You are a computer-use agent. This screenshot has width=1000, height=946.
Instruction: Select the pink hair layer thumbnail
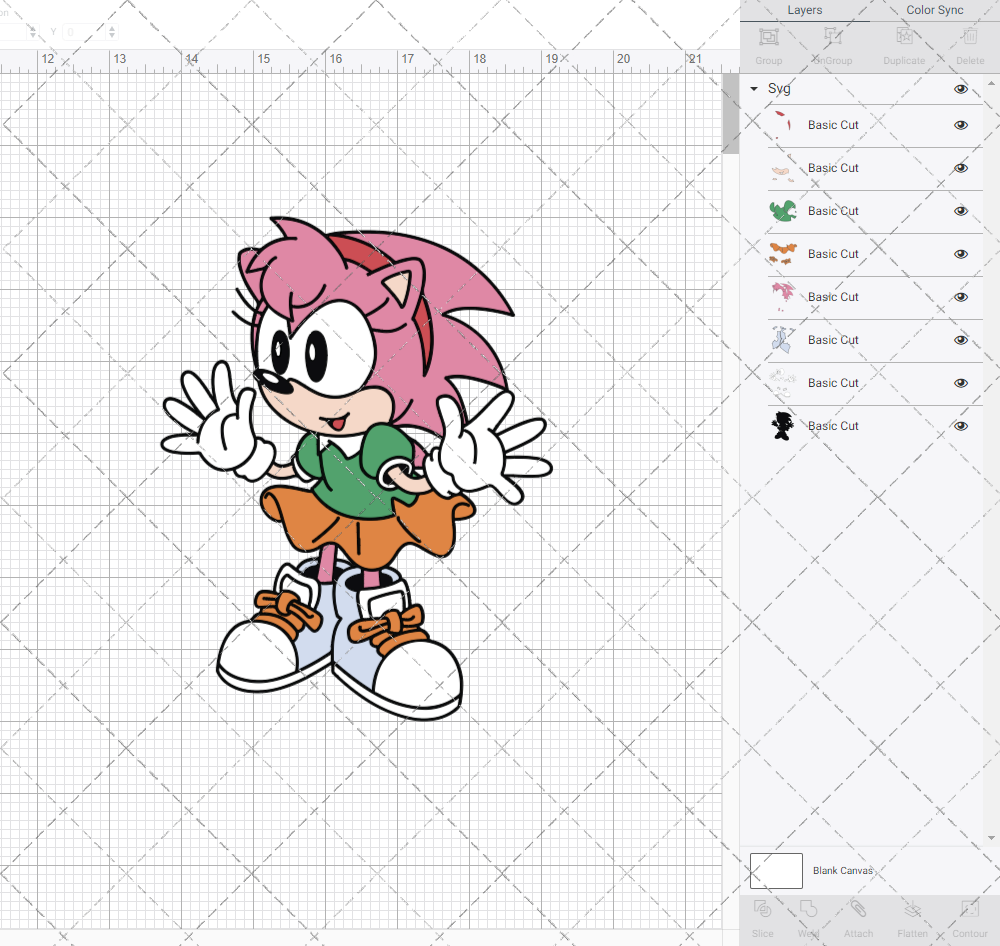coord(783,297)
